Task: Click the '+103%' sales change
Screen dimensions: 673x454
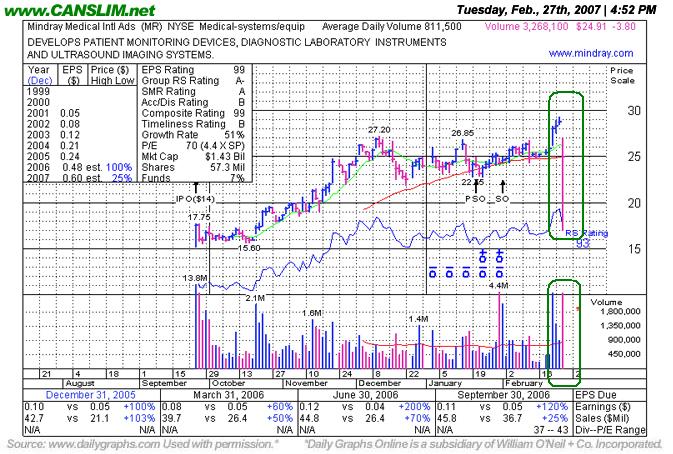Action: pos(139,418)
